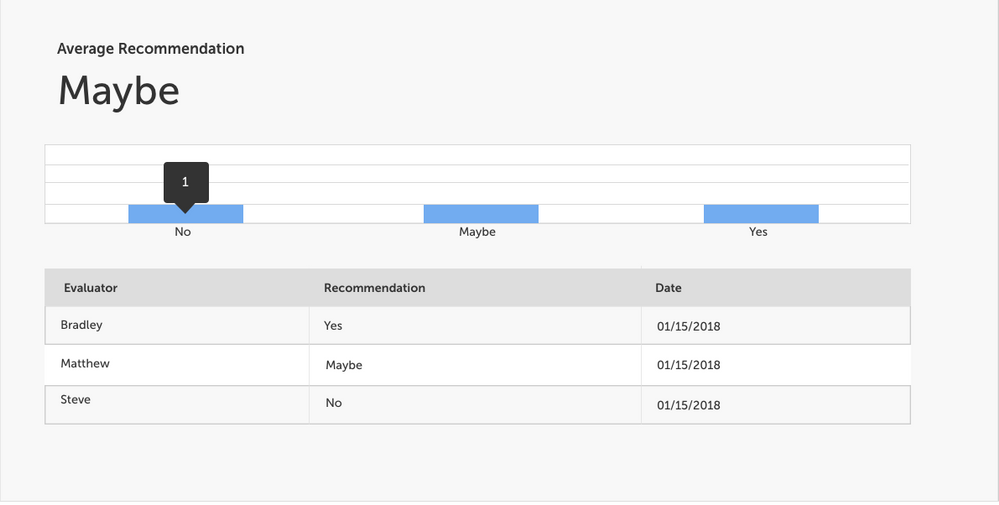Sort by the Recommendation column header

coord(374,288)
